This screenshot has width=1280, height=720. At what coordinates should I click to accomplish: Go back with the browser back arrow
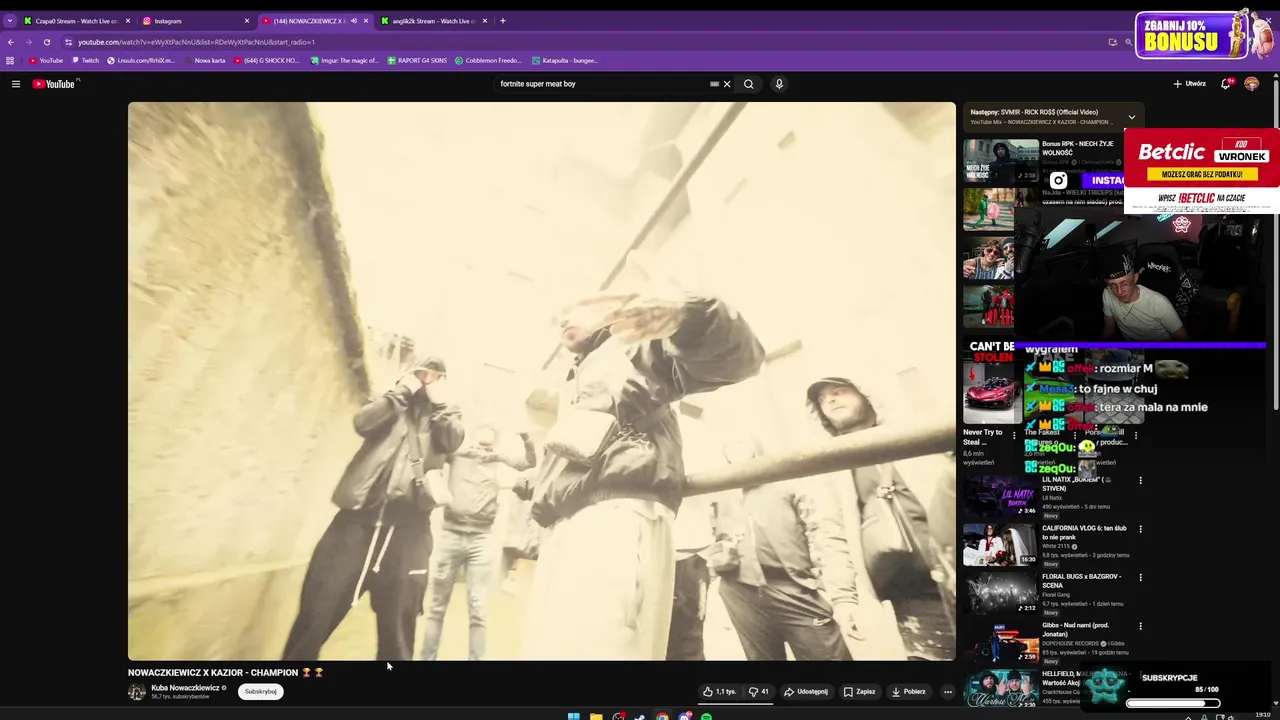pos(11,42)
